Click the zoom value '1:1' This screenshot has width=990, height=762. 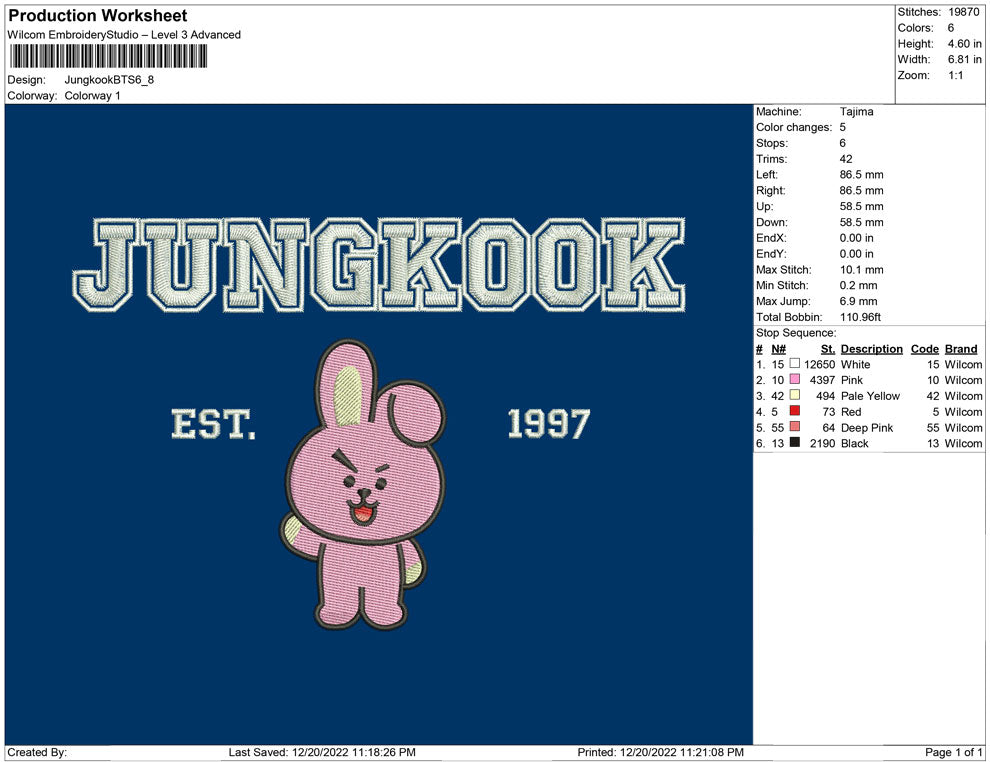(x=955, y=75)
